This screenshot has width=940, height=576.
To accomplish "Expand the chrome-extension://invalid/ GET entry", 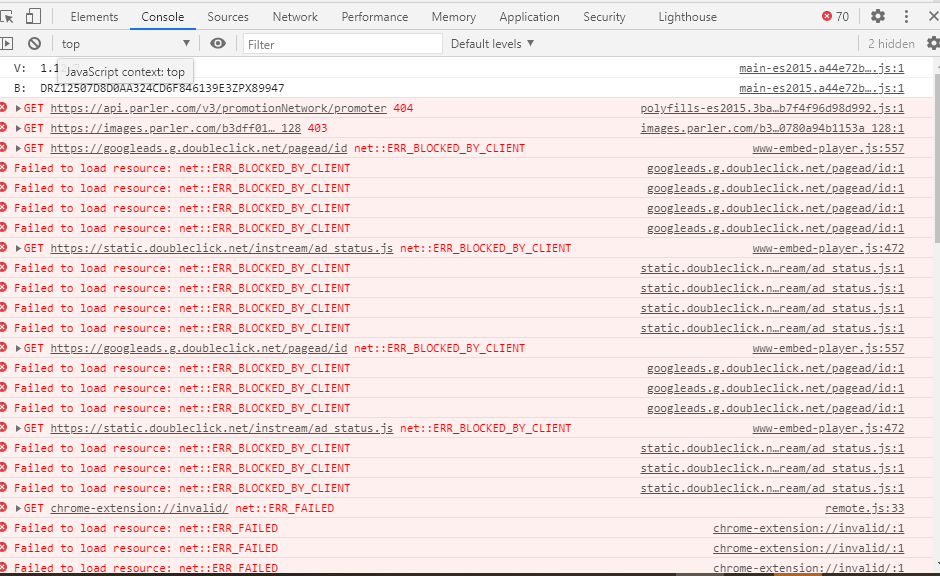I will click(x=19, y=508).
